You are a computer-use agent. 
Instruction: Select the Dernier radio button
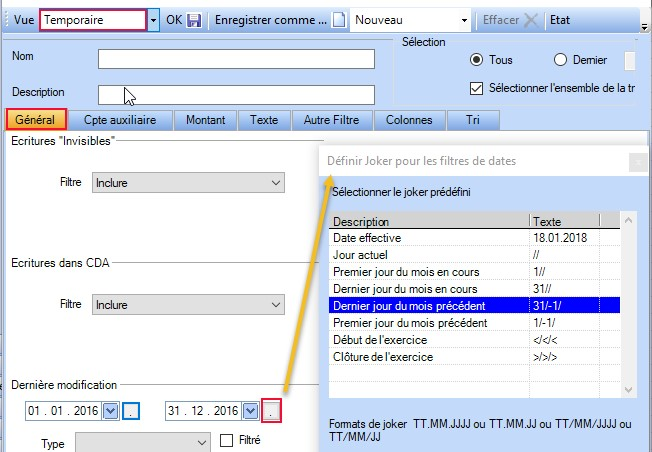[560, 60]
